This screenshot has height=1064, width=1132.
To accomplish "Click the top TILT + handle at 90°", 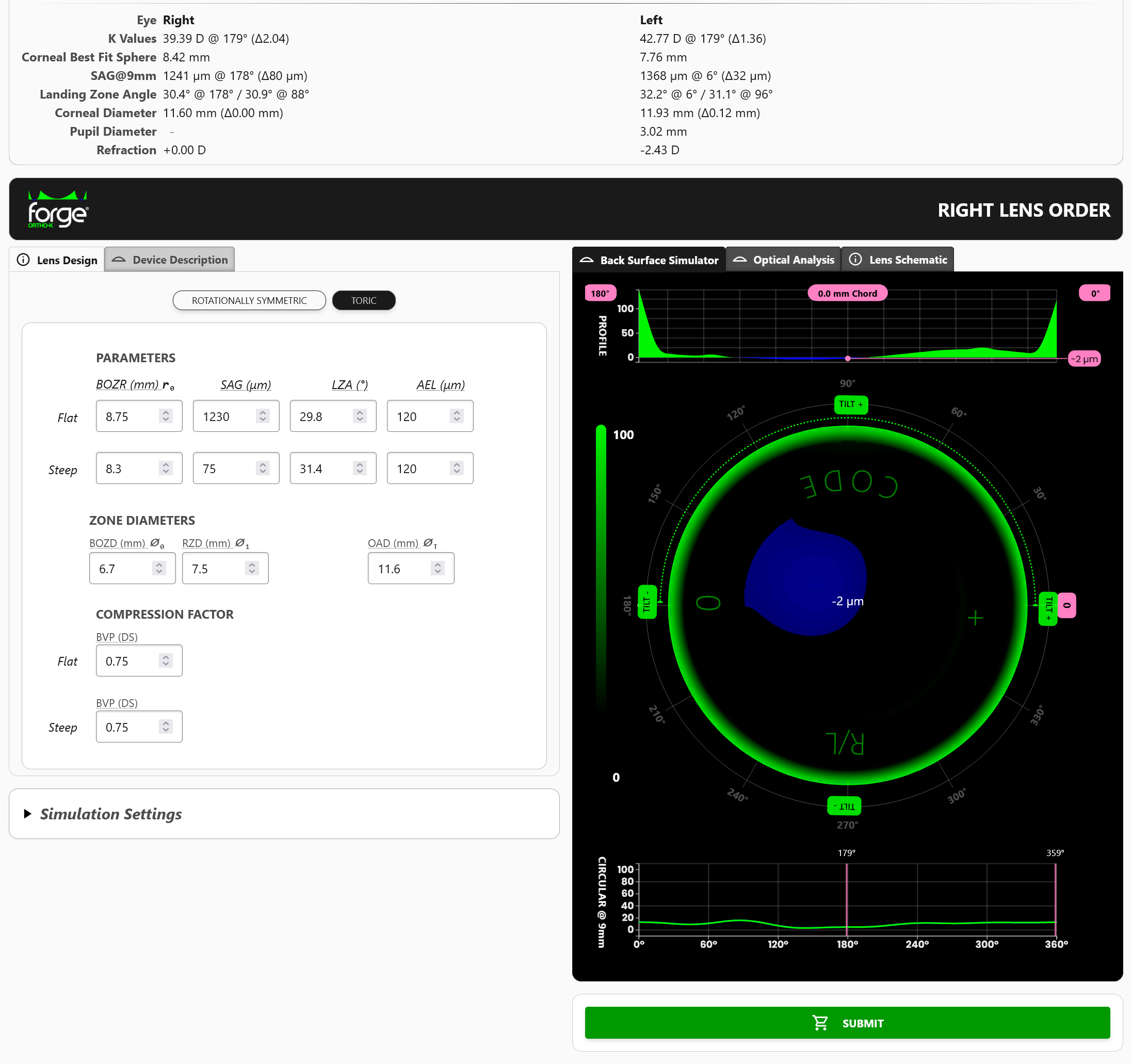I will [x=851, y=404].
